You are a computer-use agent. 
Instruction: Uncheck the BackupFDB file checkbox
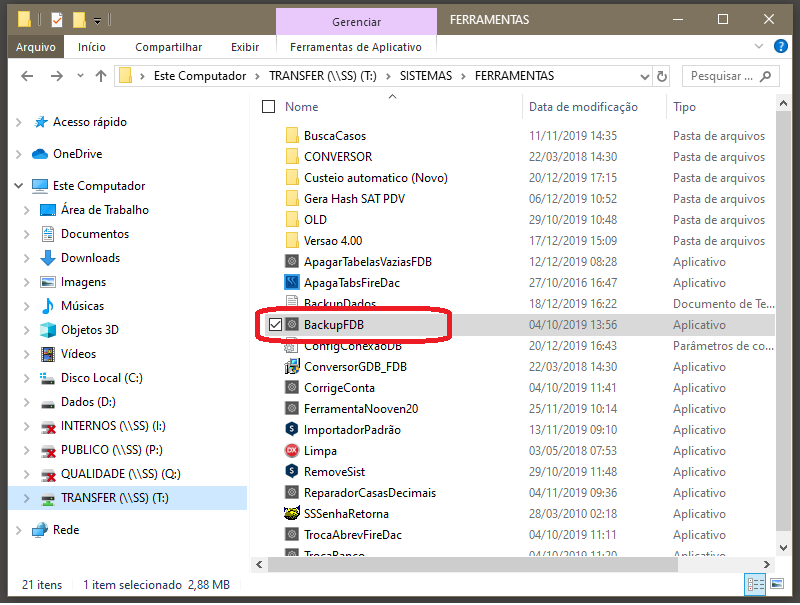point(275,325)
